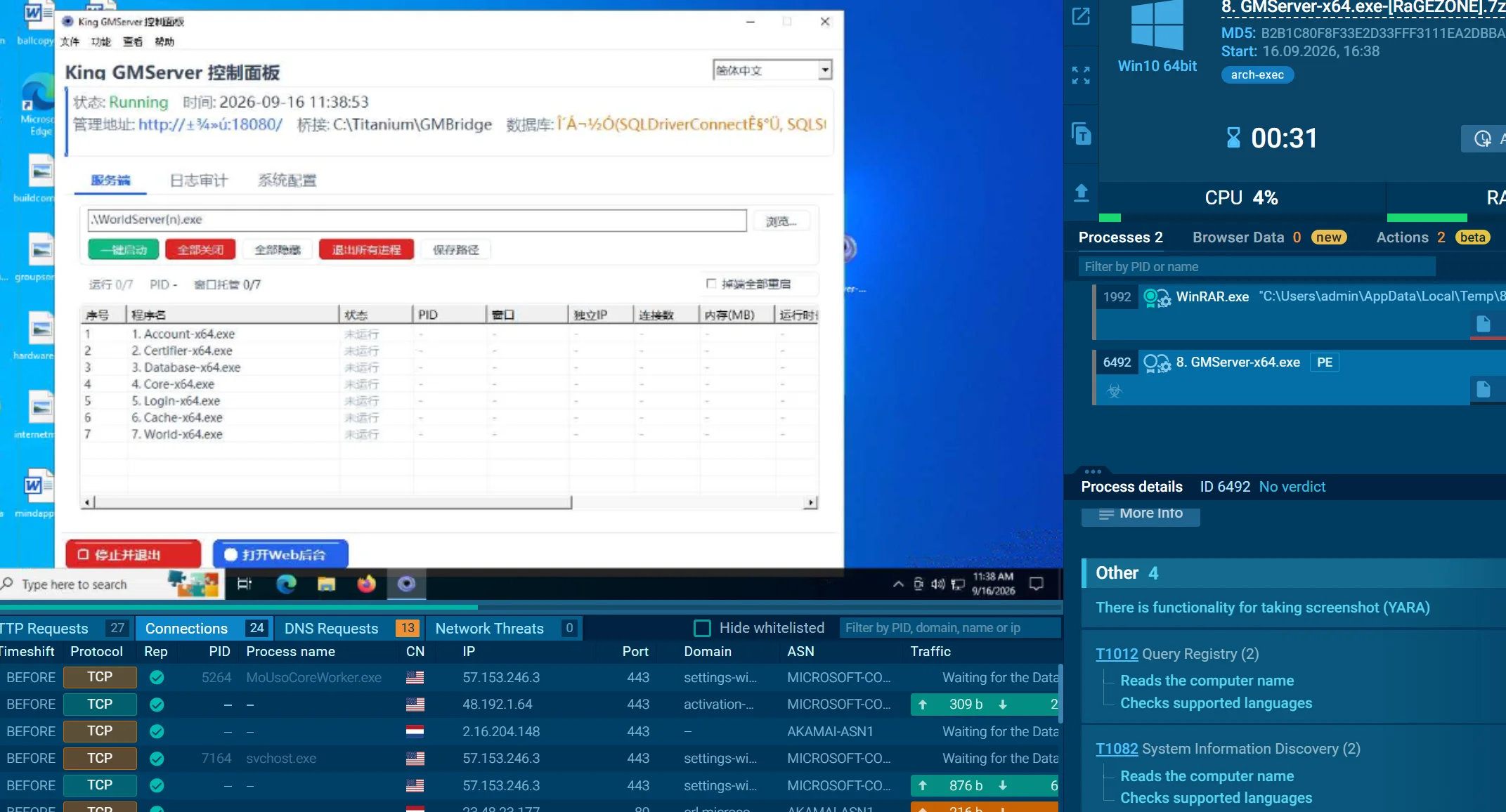Focus the WorldServer path input field
Viewport: 1506px width, 812px height.
(x=417, y=220)
